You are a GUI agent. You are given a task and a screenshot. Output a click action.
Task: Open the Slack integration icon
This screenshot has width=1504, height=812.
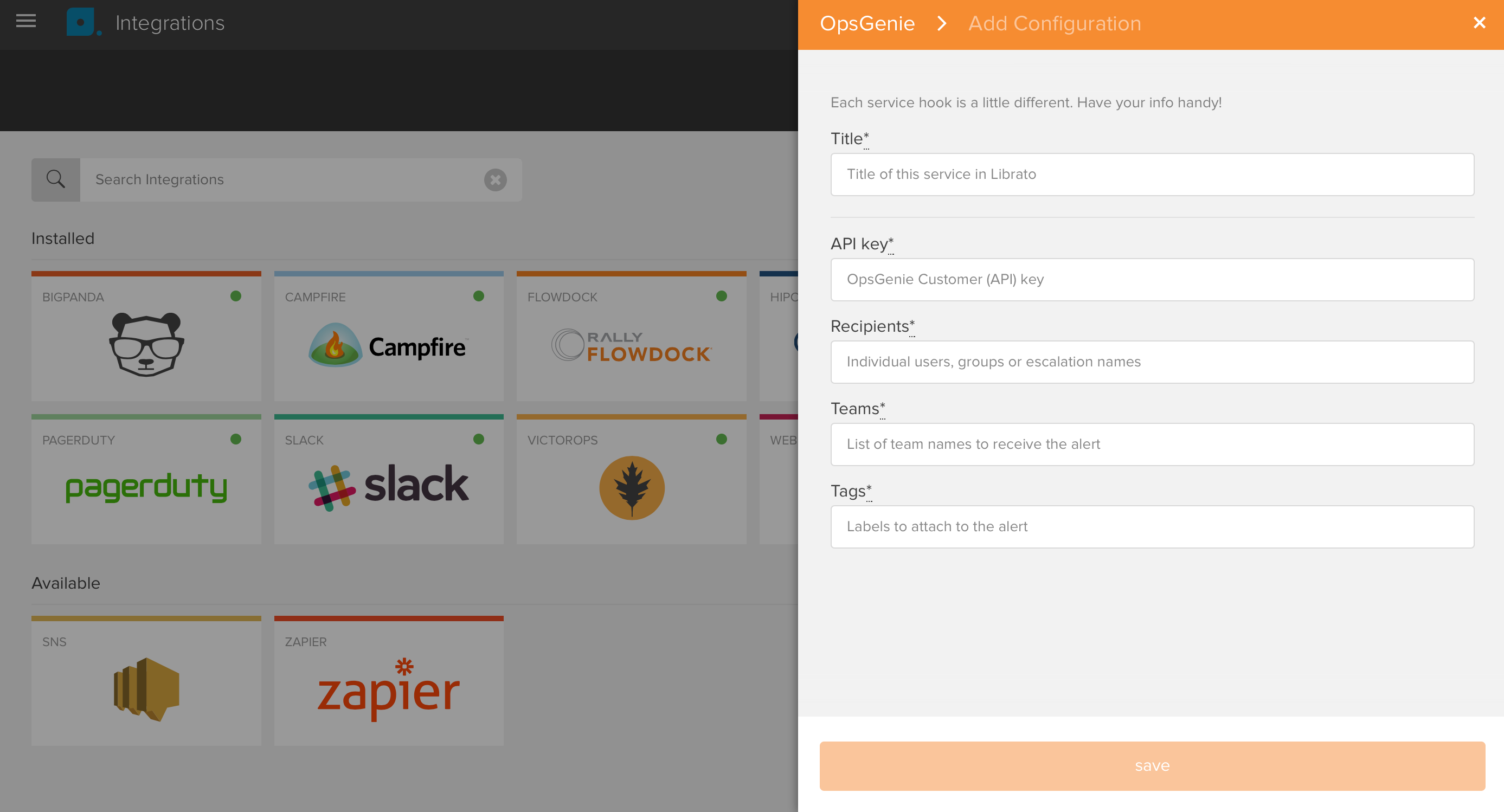pos(389,488)
